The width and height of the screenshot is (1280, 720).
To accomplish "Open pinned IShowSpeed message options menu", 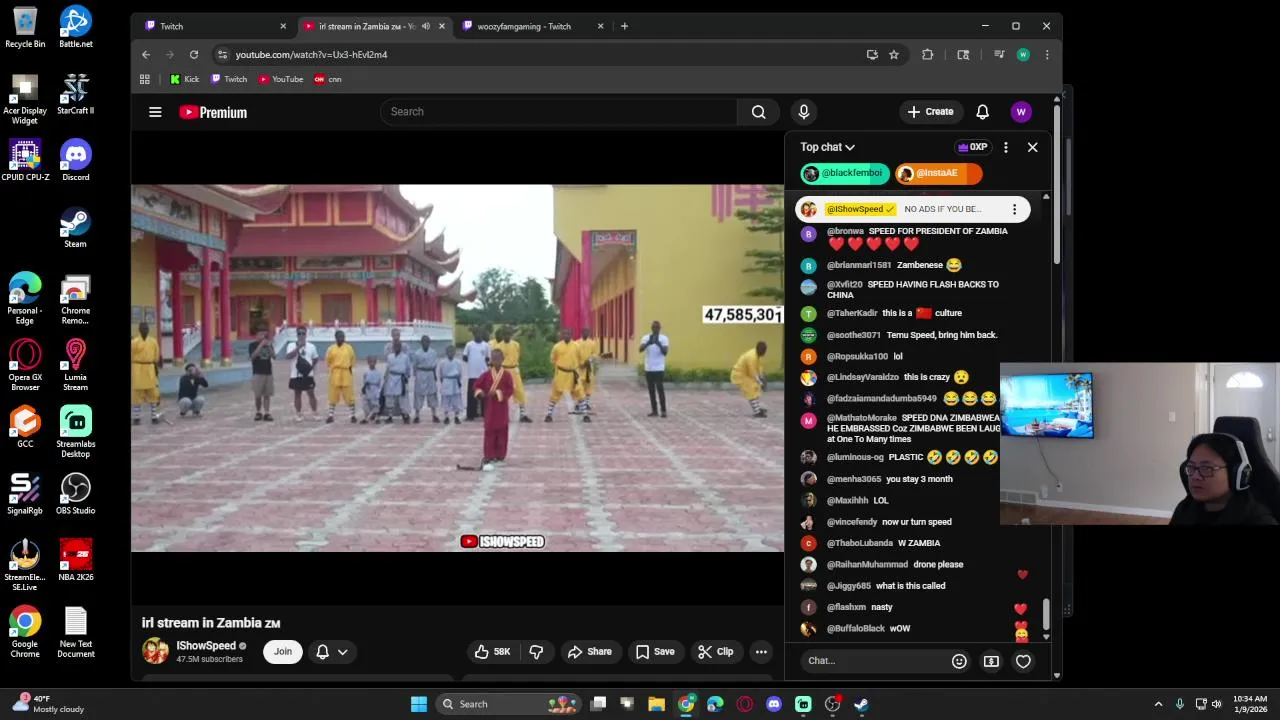I will 1014,209.
